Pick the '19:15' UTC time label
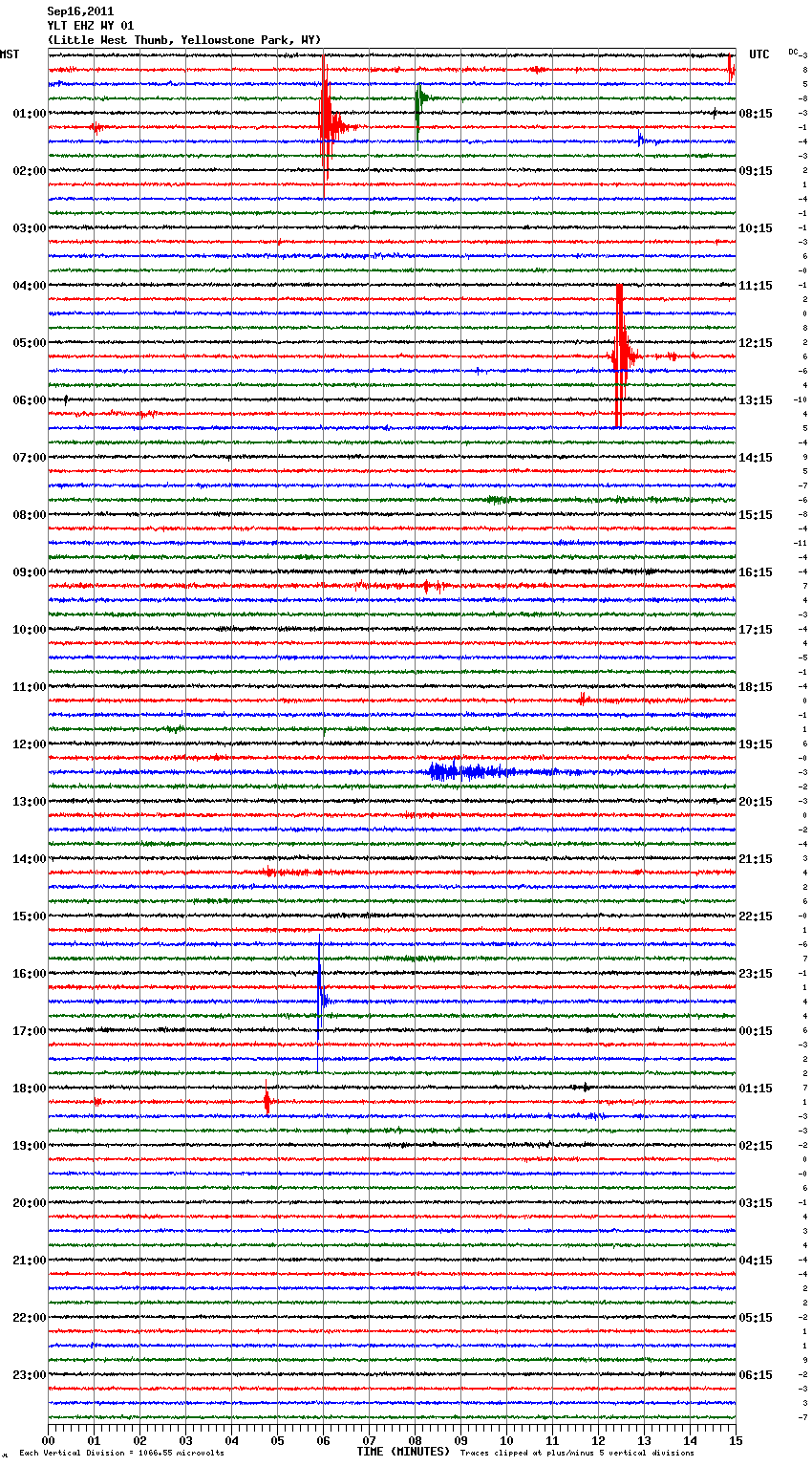 [x=756, y=744]
